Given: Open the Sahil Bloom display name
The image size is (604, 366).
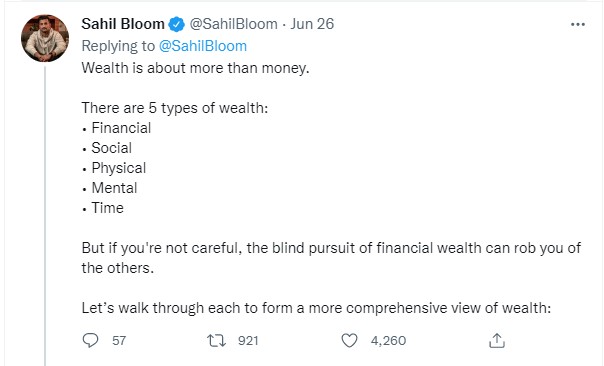Looking at the screenshot, I should coord(123,24).
